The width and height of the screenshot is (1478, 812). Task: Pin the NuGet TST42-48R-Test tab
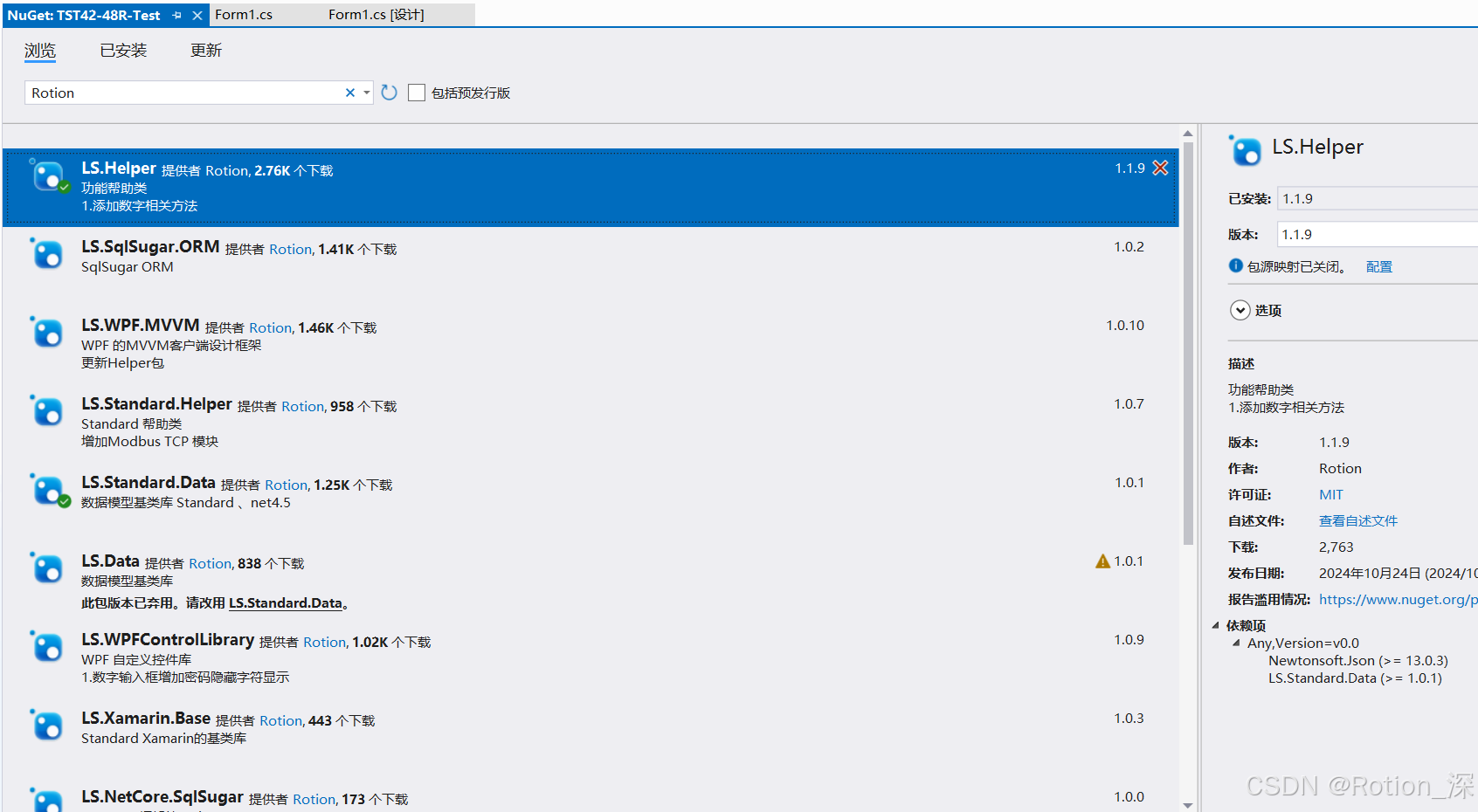177,15
